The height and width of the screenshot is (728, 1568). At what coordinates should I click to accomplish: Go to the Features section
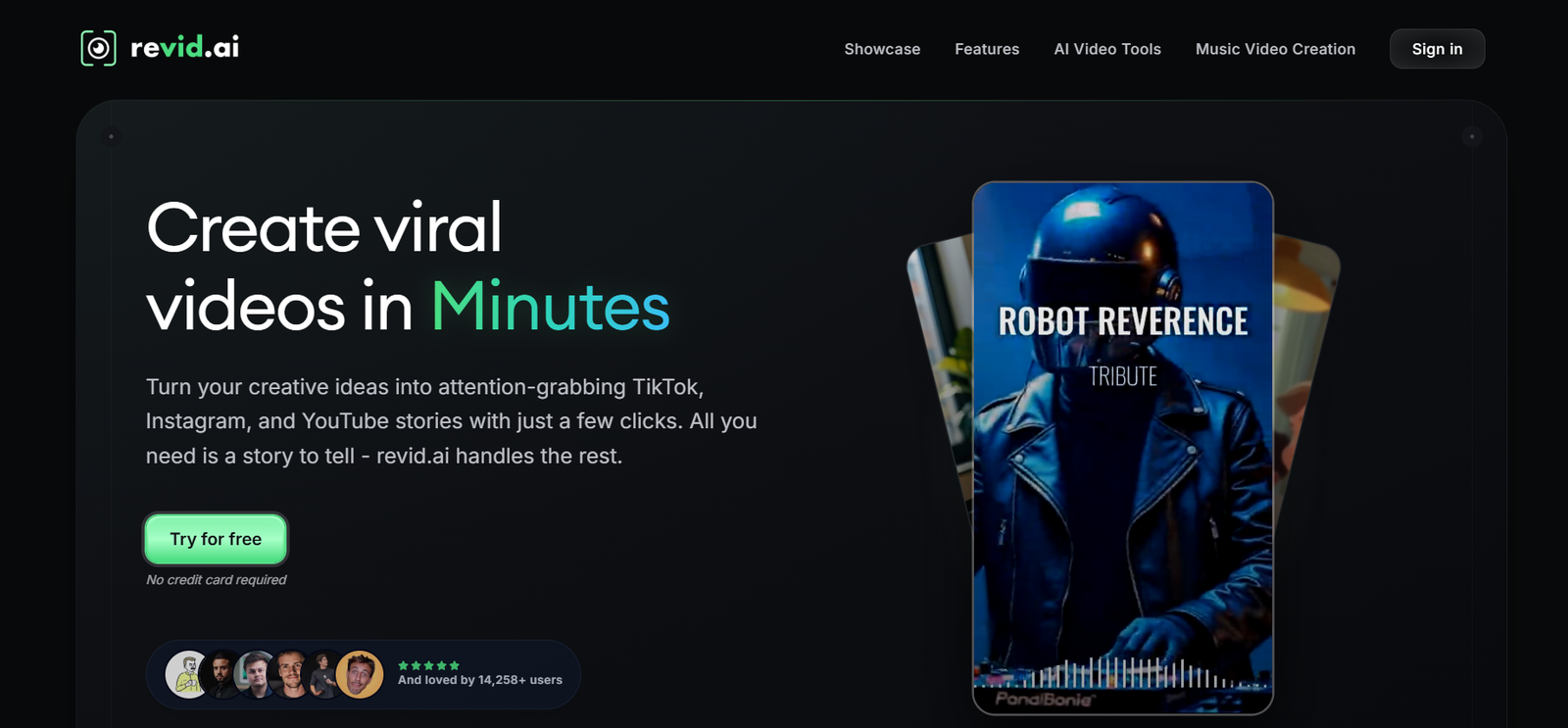[x=987, y=49]
